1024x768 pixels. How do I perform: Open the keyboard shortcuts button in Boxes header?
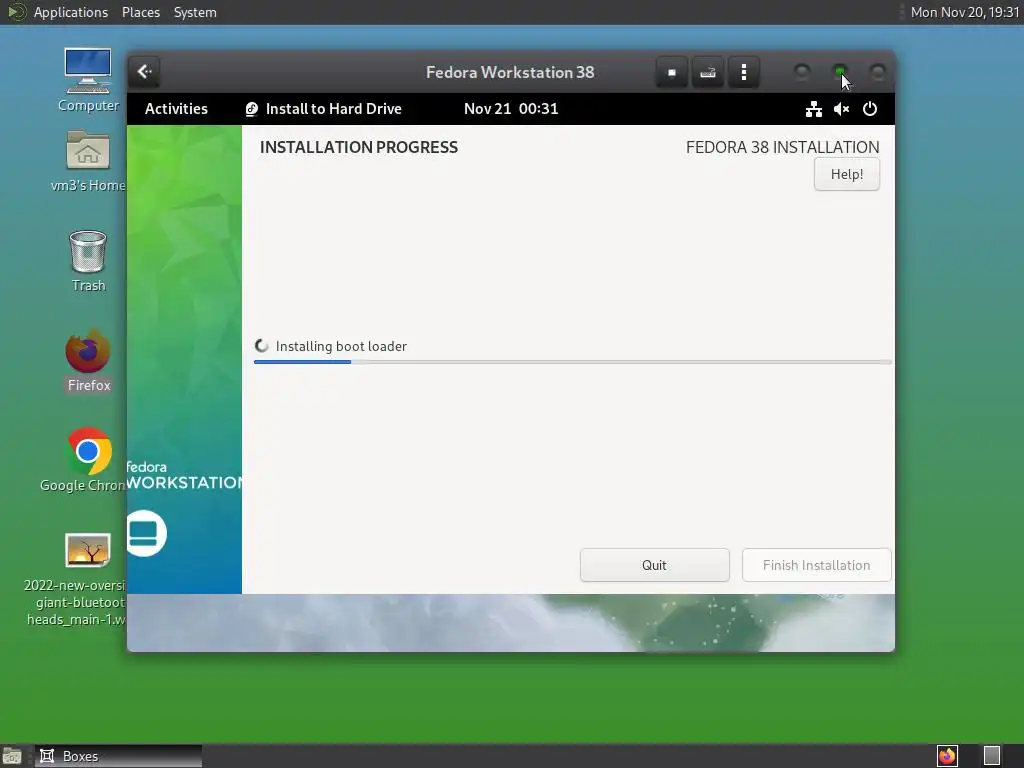[707, 72]
